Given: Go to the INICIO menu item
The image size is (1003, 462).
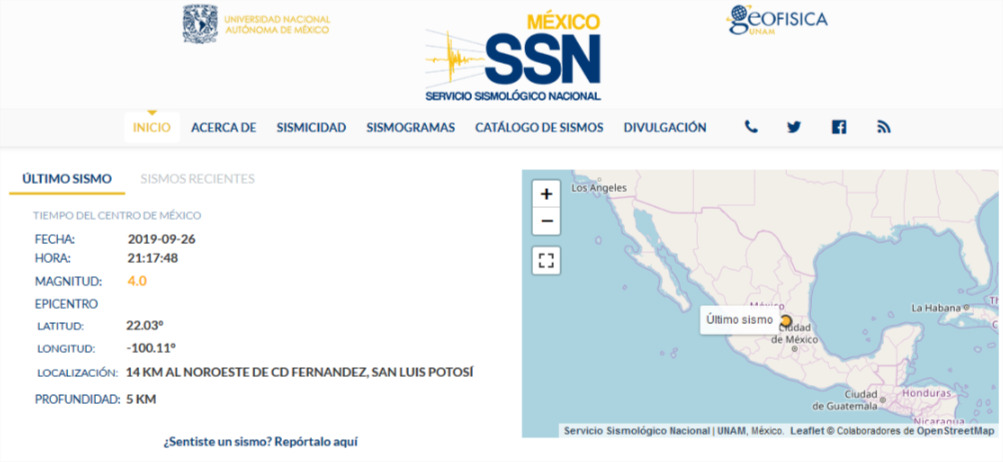Looking at the screenshot, I should [152, 127].
